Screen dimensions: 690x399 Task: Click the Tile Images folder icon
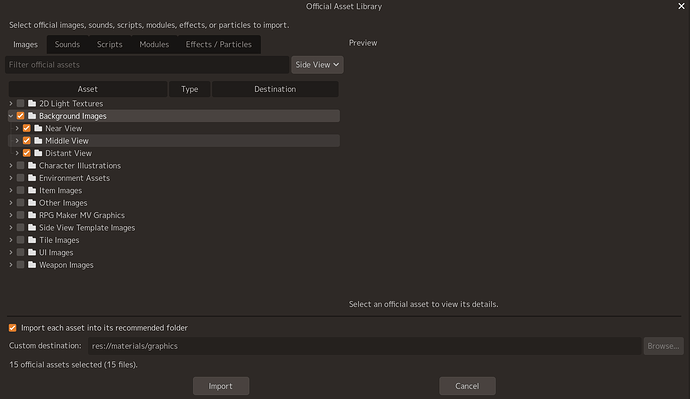point(32,240)
